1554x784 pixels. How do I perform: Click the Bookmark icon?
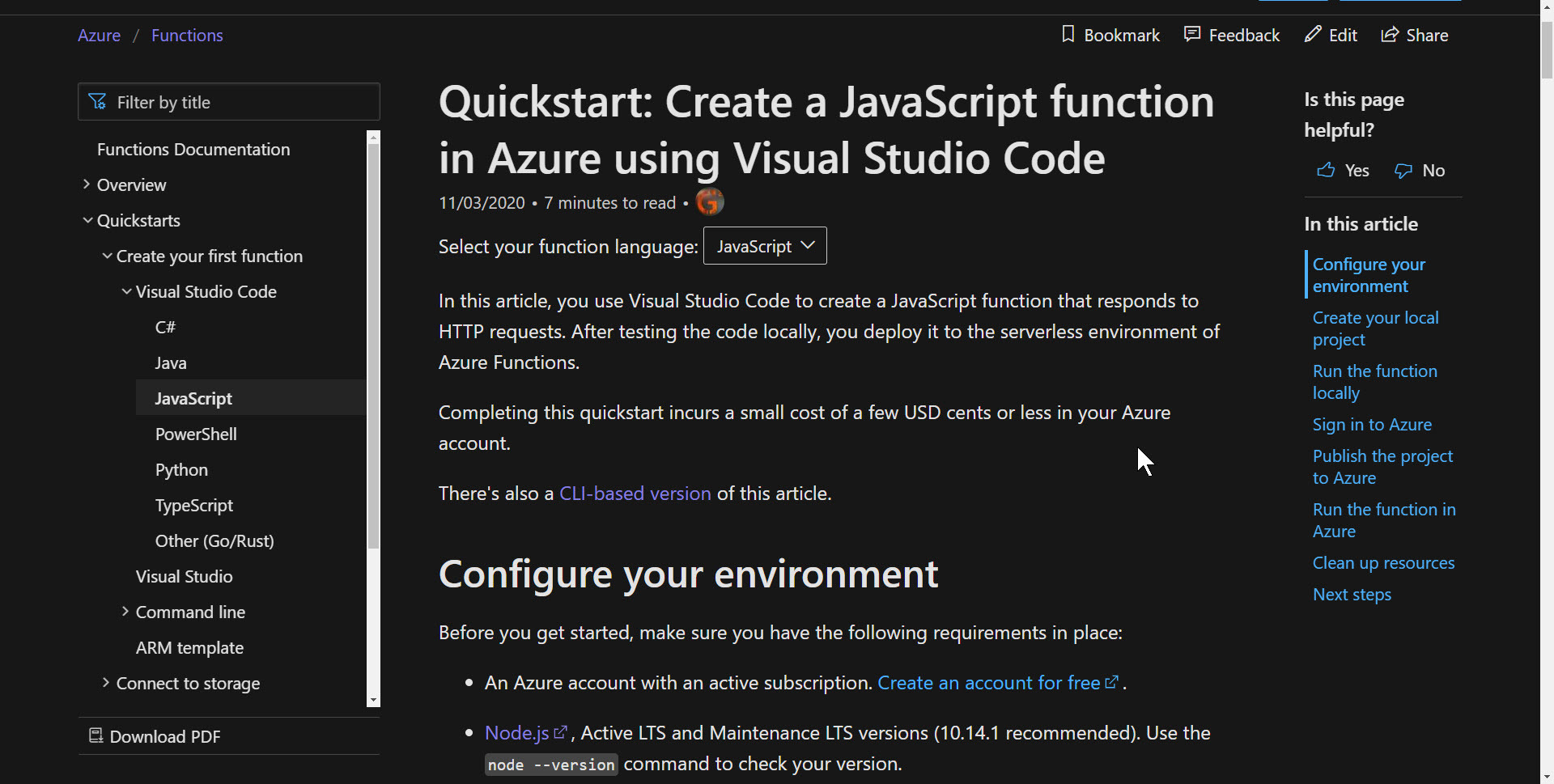pos(1068,34)
